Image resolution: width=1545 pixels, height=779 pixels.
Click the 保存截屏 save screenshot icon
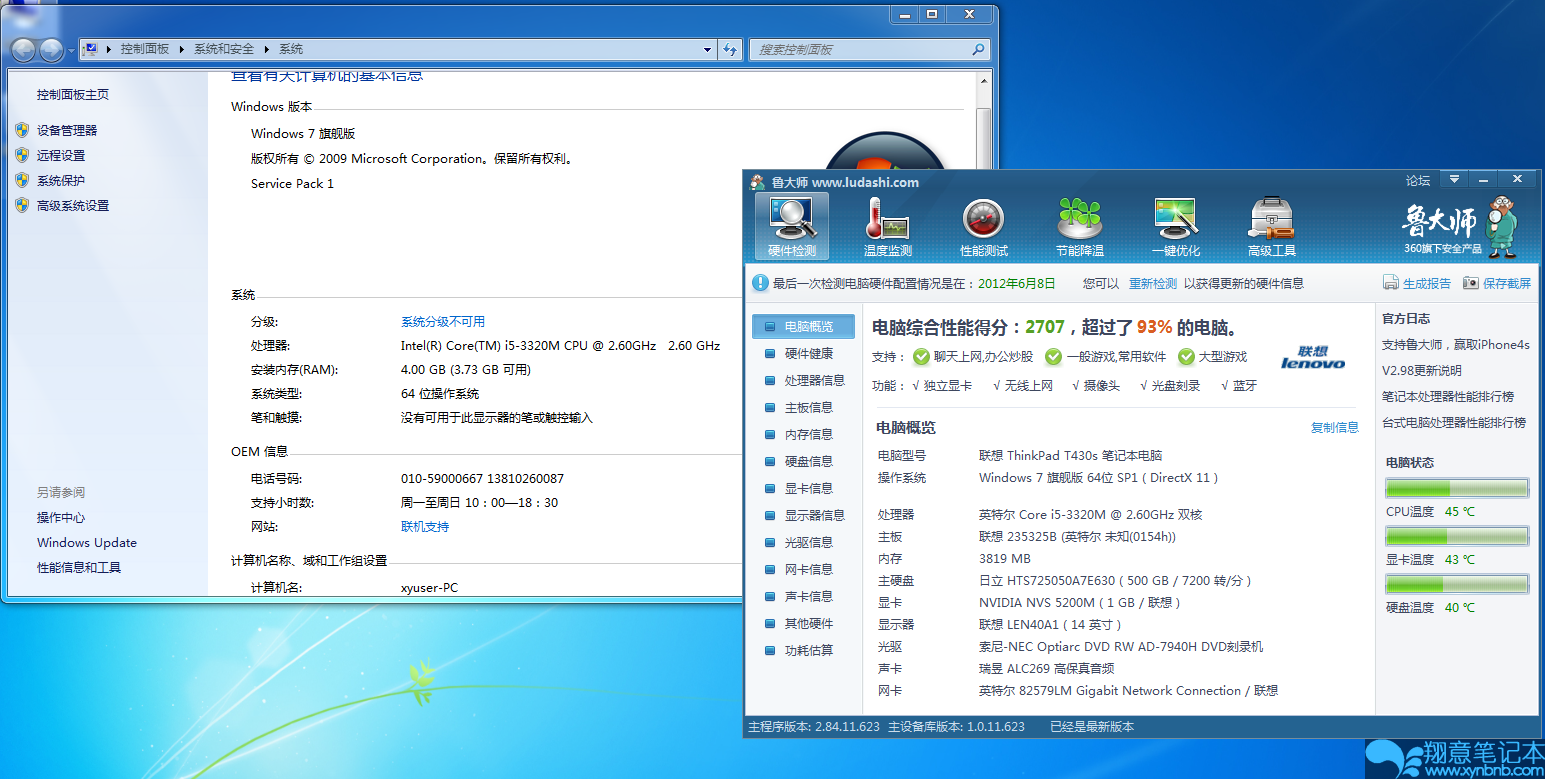pyautogui.click(x=1471, y=283)
